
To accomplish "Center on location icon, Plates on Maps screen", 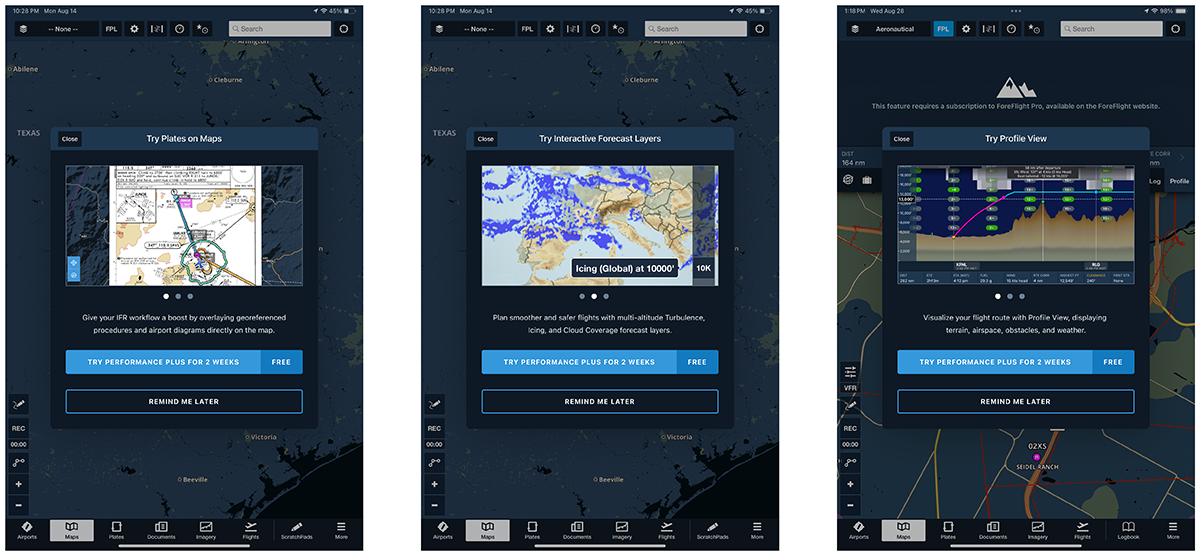I will pos(344,29).
